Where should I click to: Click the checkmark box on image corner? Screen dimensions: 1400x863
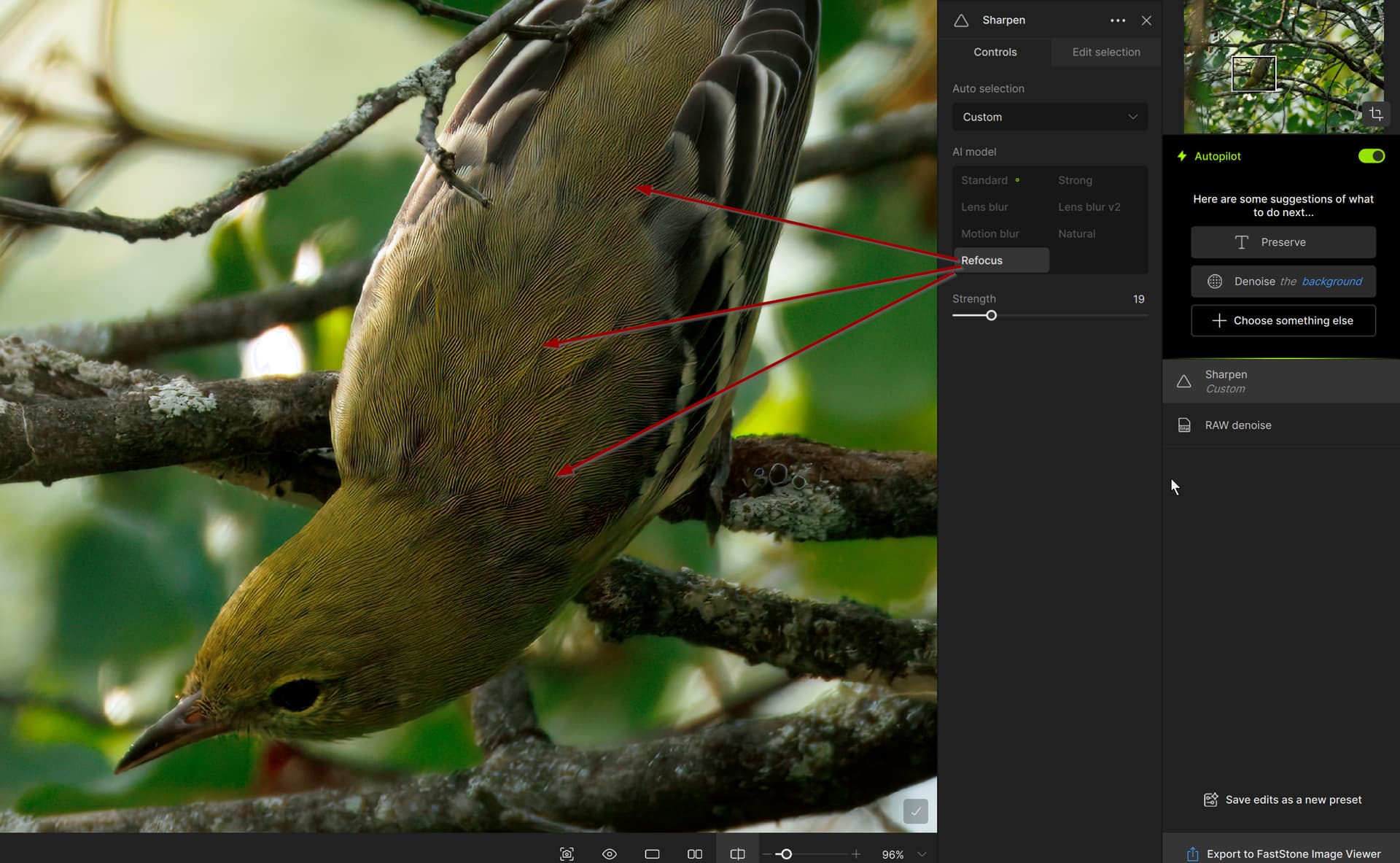click(915, 810)
